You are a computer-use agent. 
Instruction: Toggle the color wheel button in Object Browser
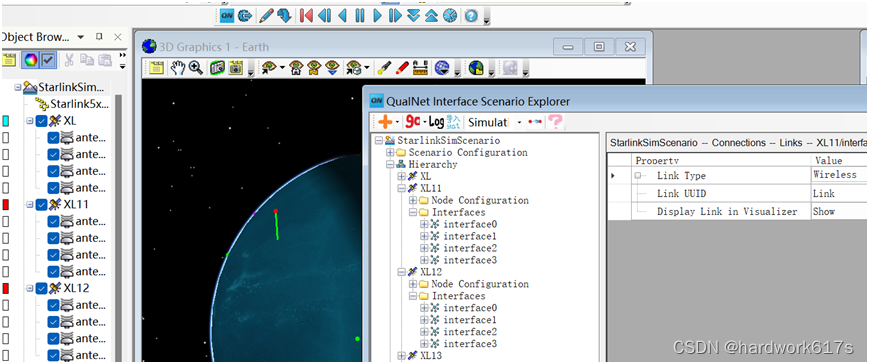click(x=30, y=60)
